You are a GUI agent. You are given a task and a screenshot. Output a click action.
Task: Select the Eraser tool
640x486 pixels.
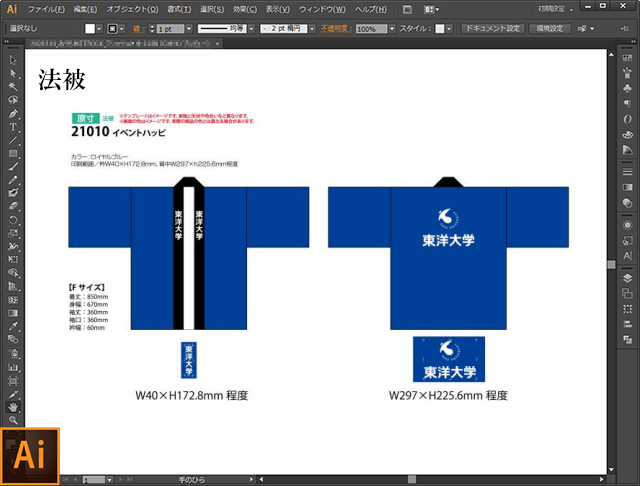(x=13, y=206)
